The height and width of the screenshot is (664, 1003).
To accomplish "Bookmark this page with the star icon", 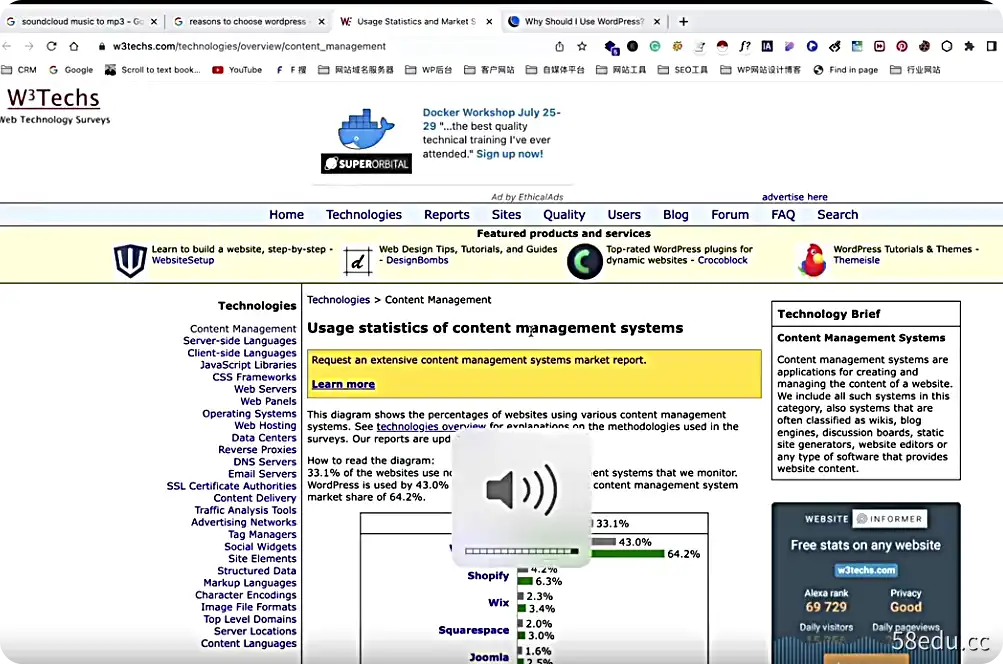I will tap(581, 46).
